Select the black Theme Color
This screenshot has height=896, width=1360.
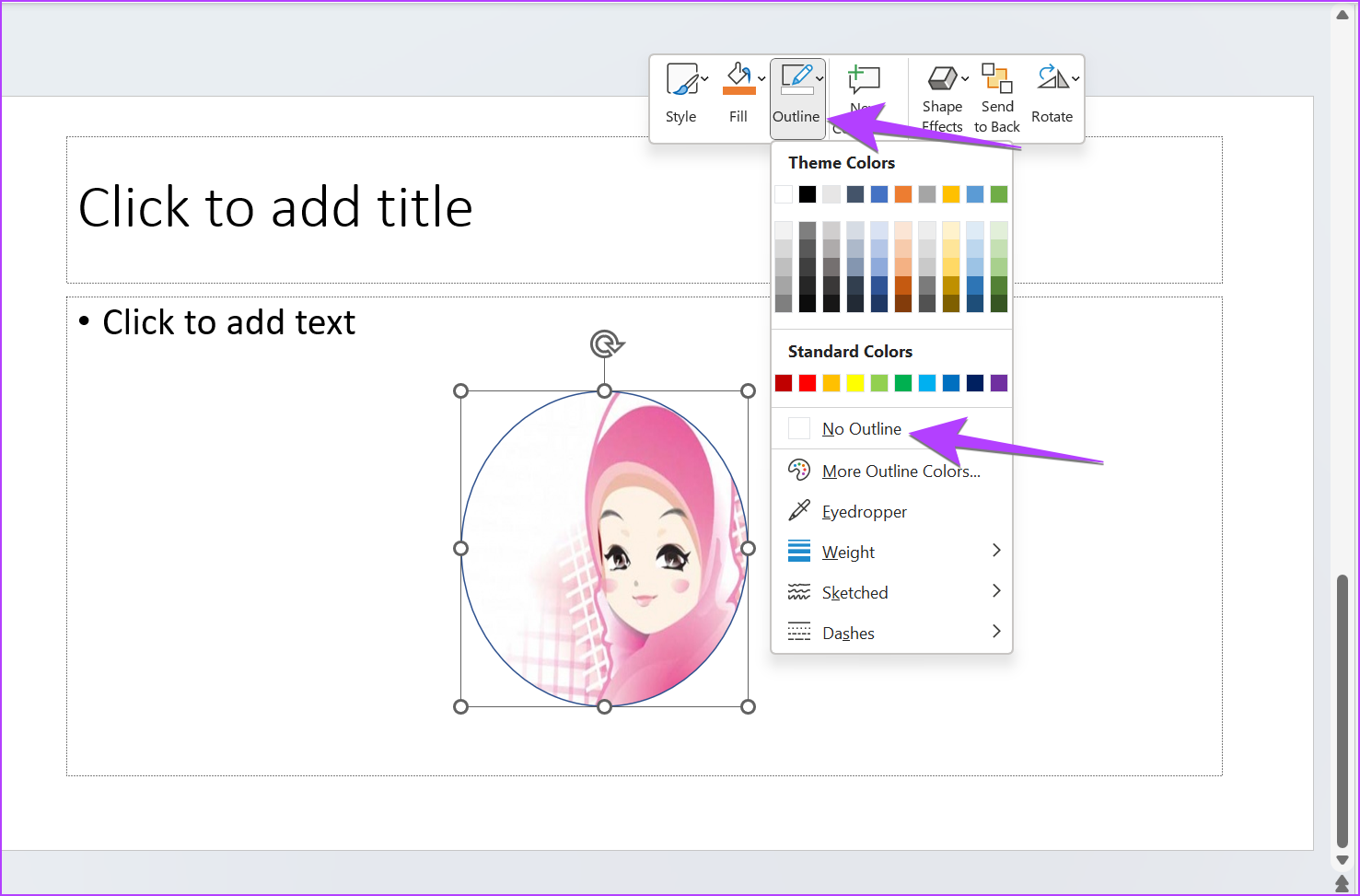[x=808, y=193]
